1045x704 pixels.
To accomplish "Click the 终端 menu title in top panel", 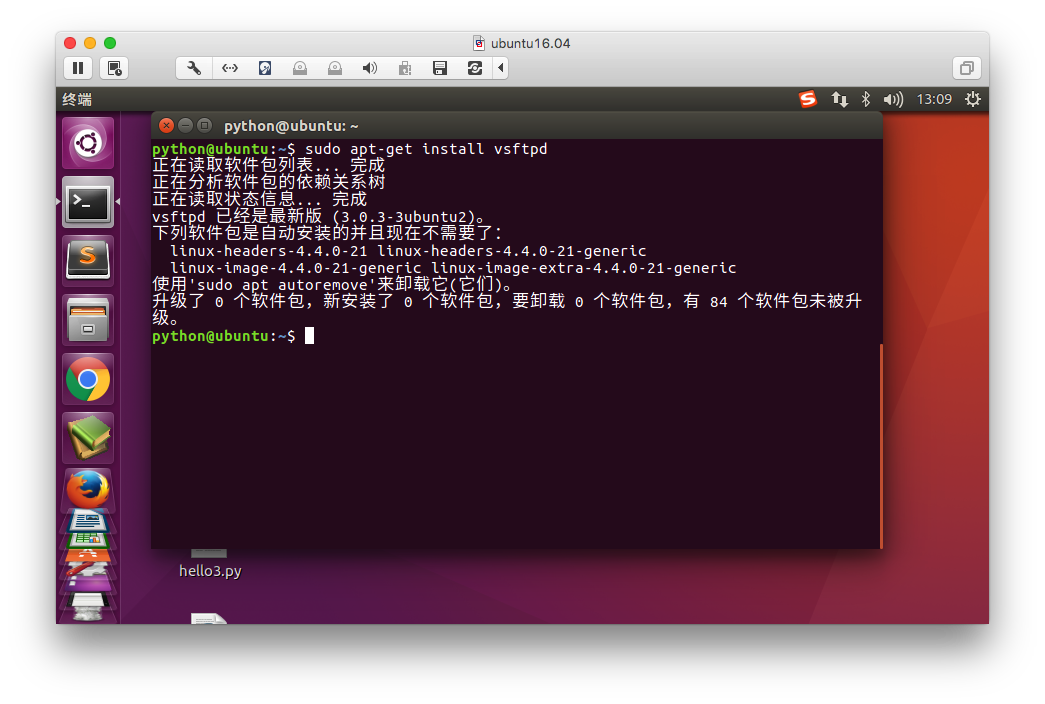I will pos(77,99).
